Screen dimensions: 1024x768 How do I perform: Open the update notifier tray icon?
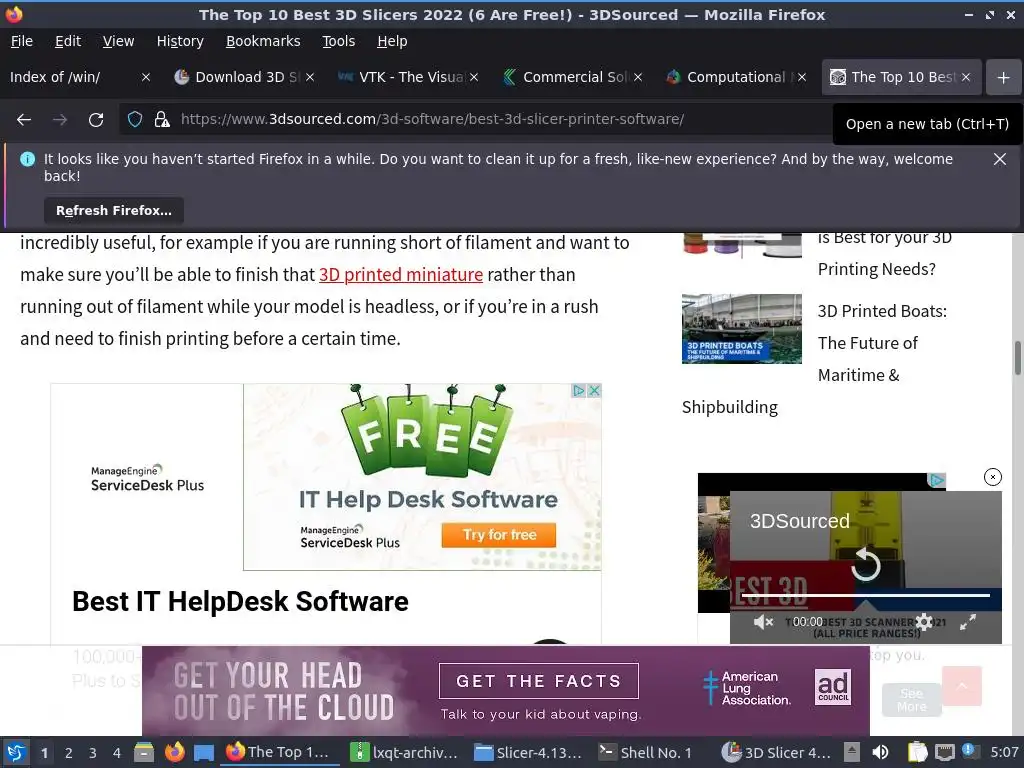[969, 751]
